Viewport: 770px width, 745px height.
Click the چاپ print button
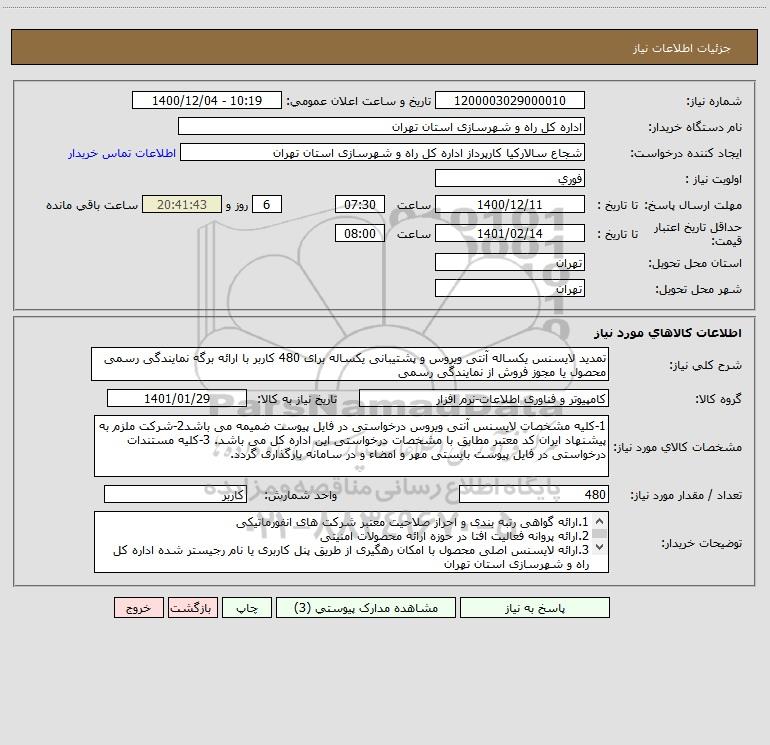(247, 608)
